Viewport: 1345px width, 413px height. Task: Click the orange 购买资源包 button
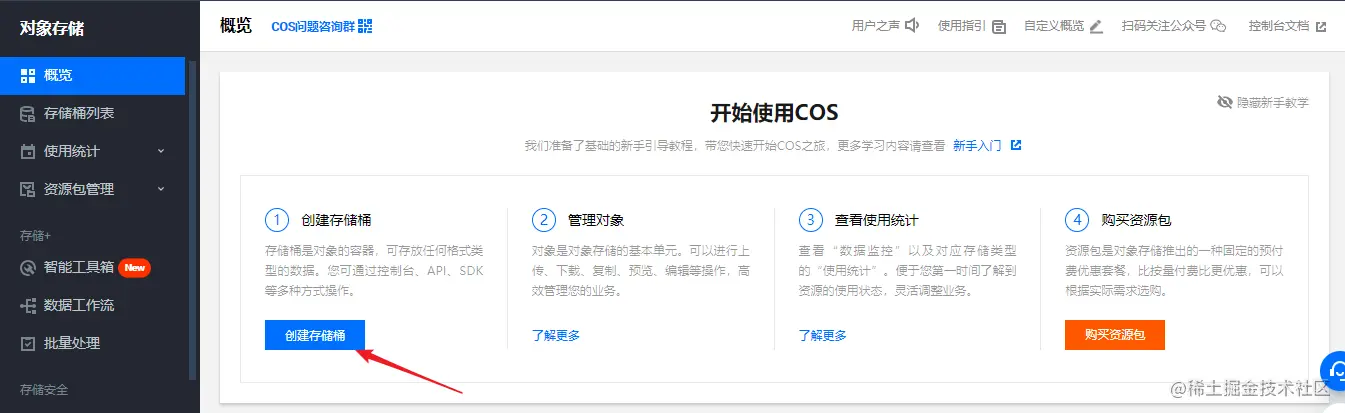(1115, 335)
